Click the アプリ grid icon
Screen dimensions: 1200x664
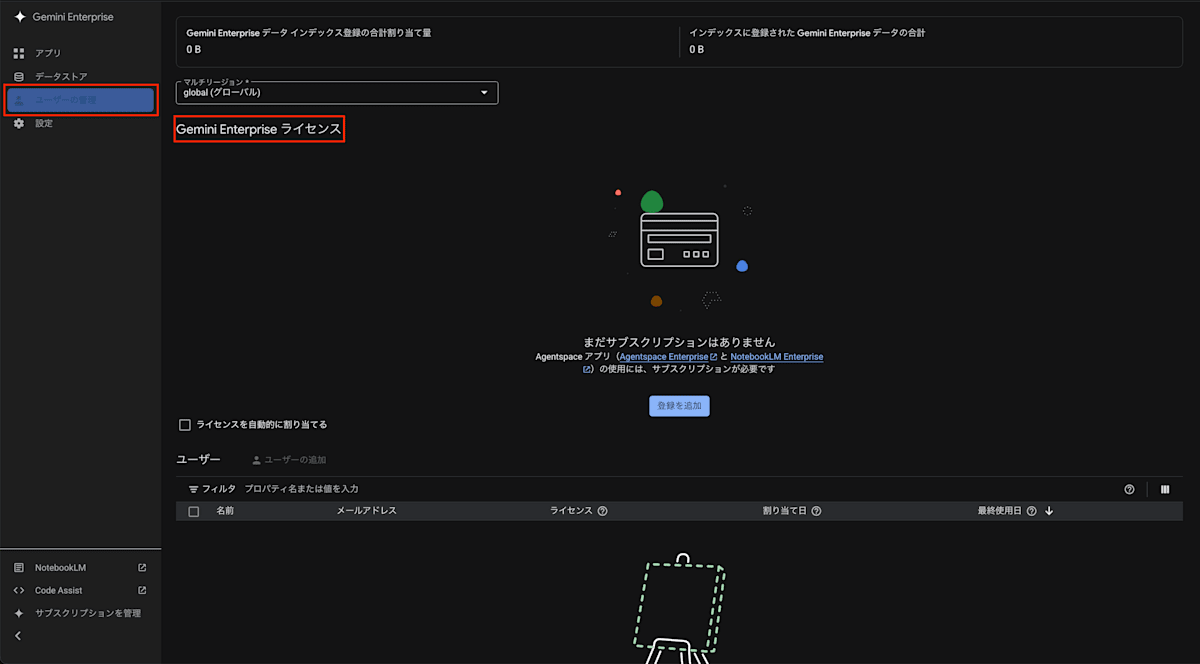click(x=19, y=53)
